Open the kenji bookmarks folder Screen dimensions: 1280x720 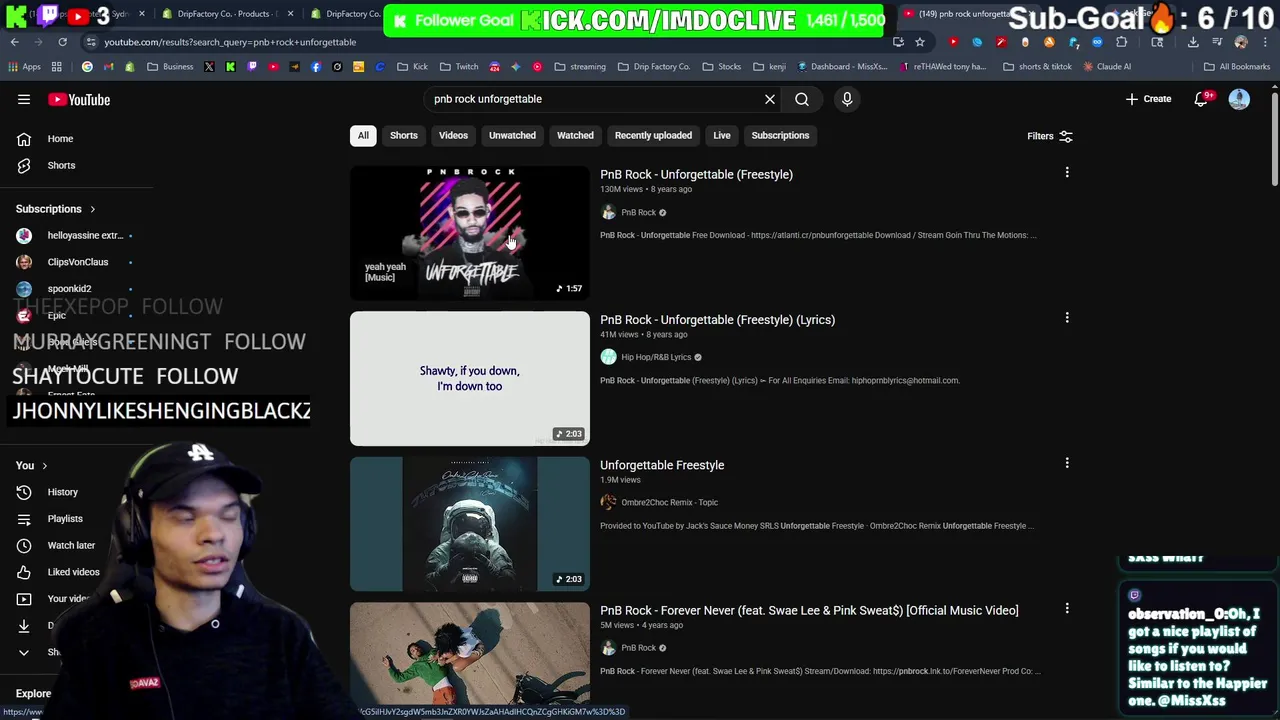pyautogui.click(x=769, y=67)
